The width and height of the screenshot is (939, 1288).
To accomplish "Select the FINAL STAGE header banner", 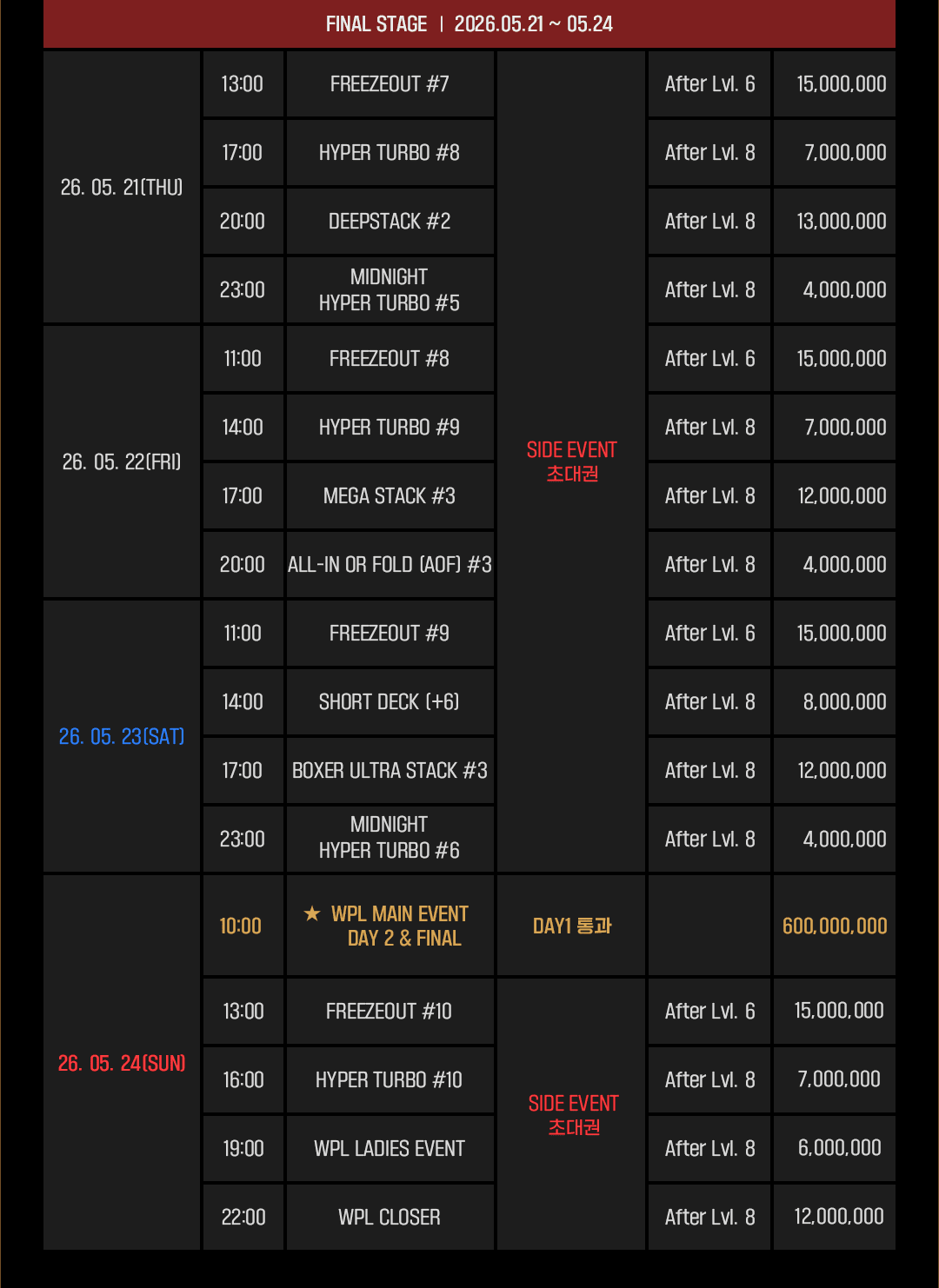I will click(x=469, y=23).
